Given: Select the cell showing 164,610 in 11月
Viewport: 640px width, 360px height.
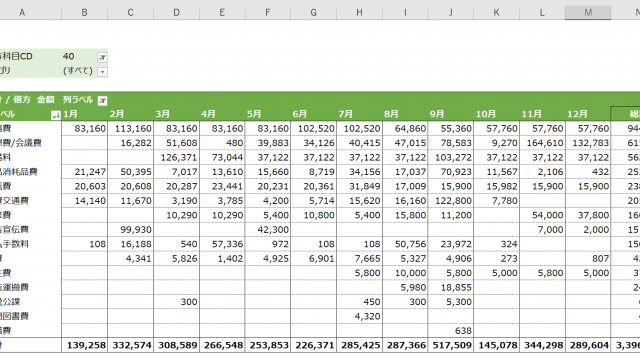Looking at the screenshot, I should [542, 143].
